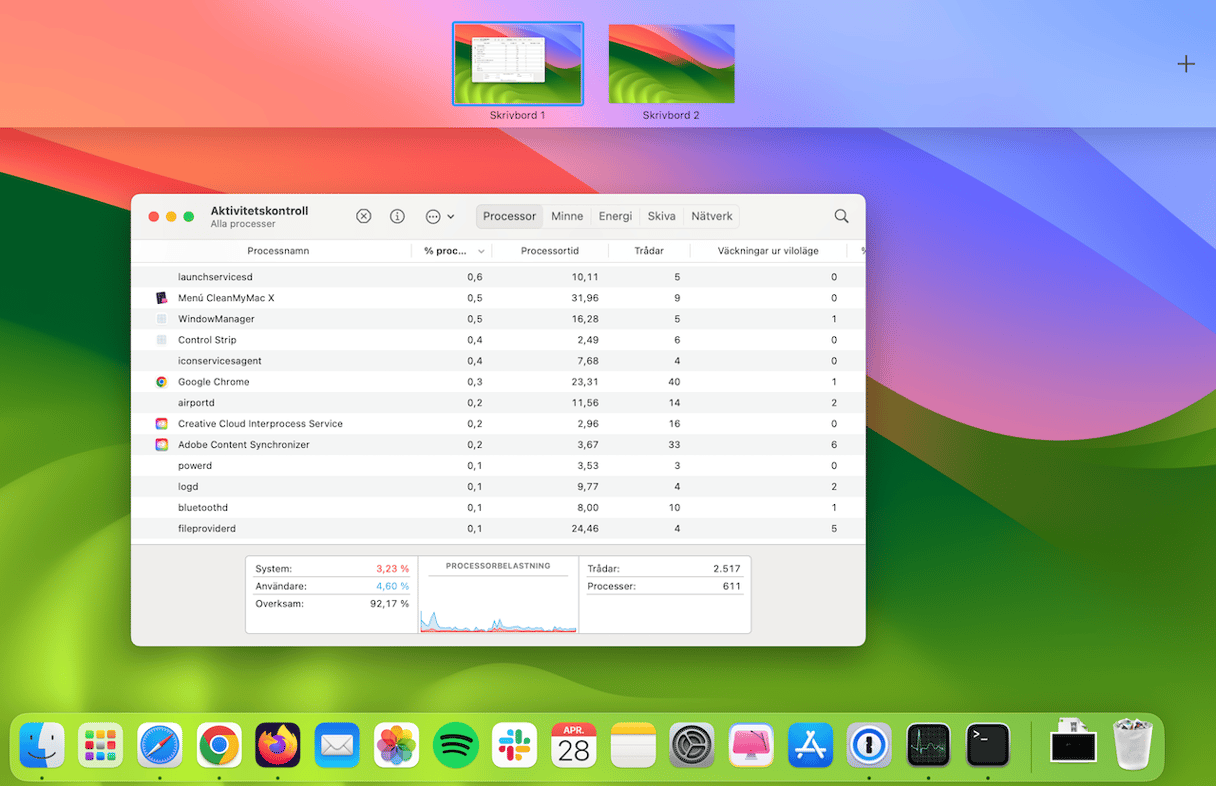Open 1Password in the dock

coord(869,745)
